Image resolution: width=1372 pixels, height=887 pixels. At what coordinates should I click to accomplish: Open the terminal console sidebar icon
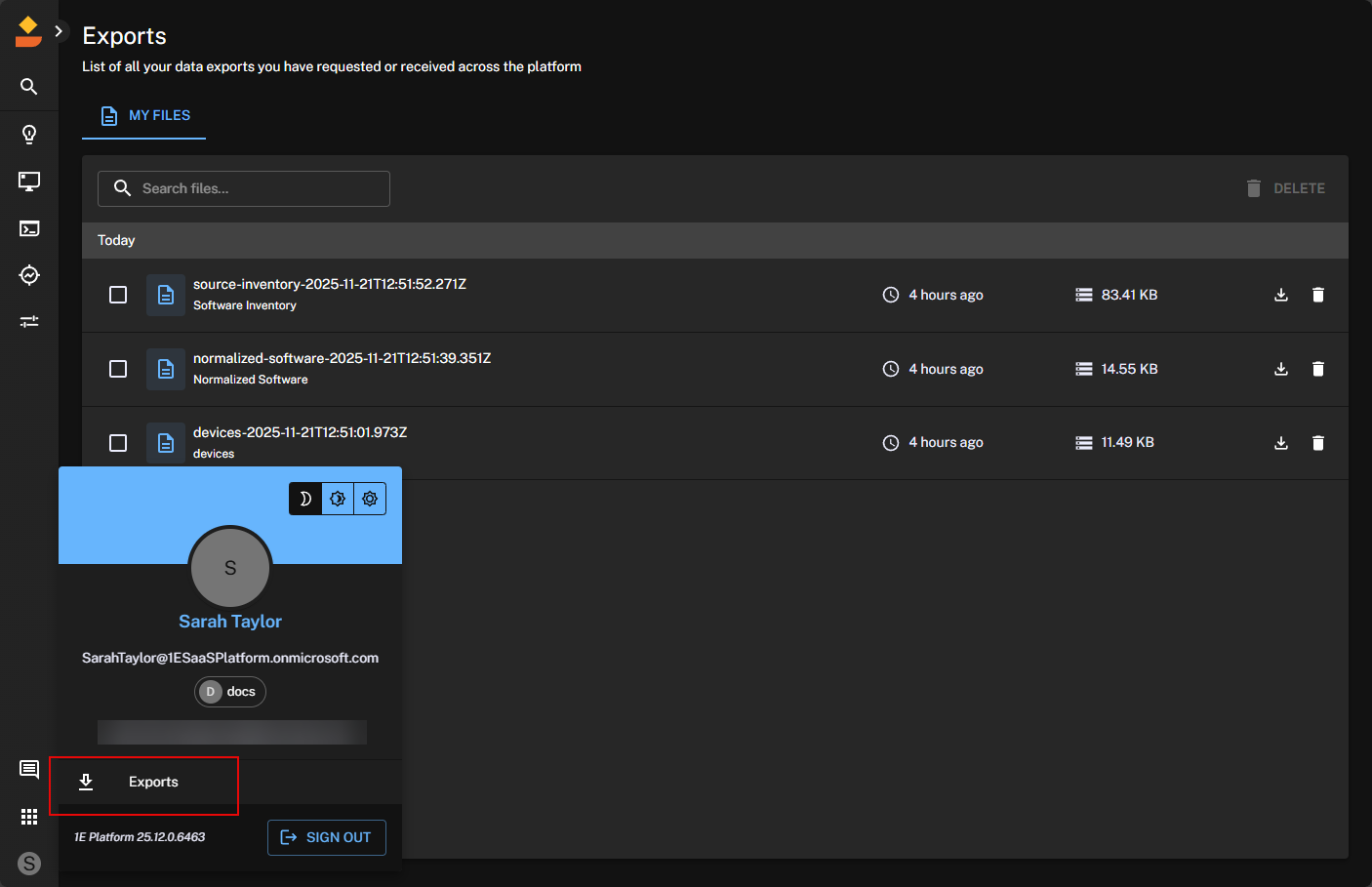(29, 228)
